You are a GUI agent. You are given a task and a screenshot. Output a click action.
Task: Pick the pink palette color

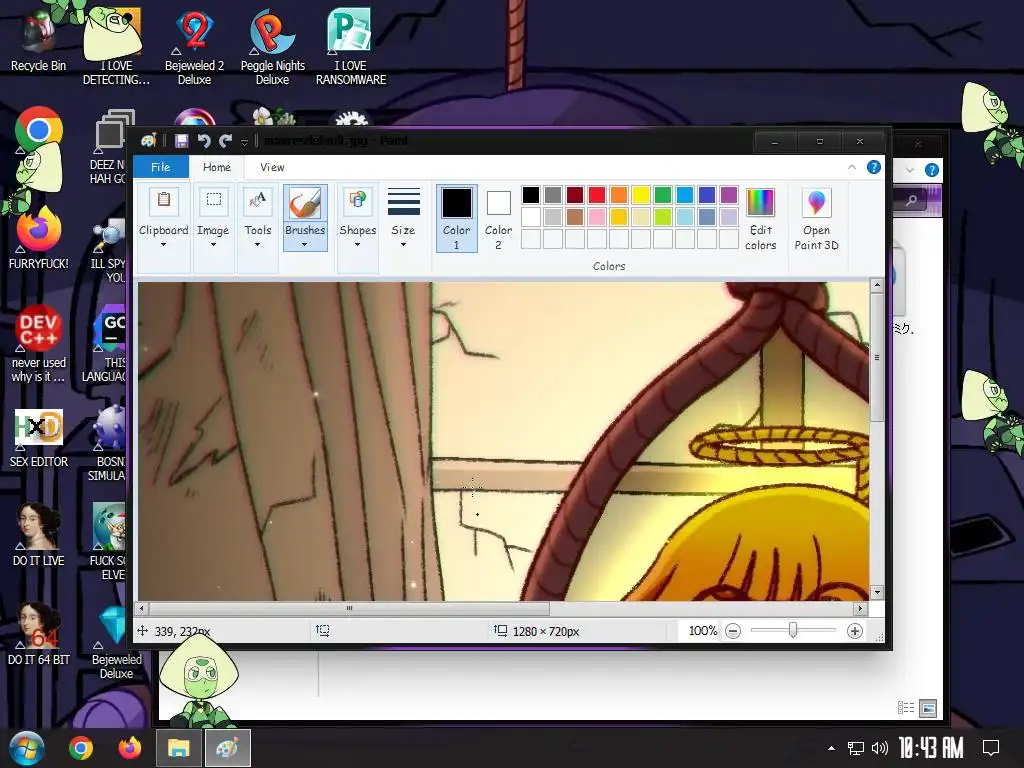tap(597, 216)
